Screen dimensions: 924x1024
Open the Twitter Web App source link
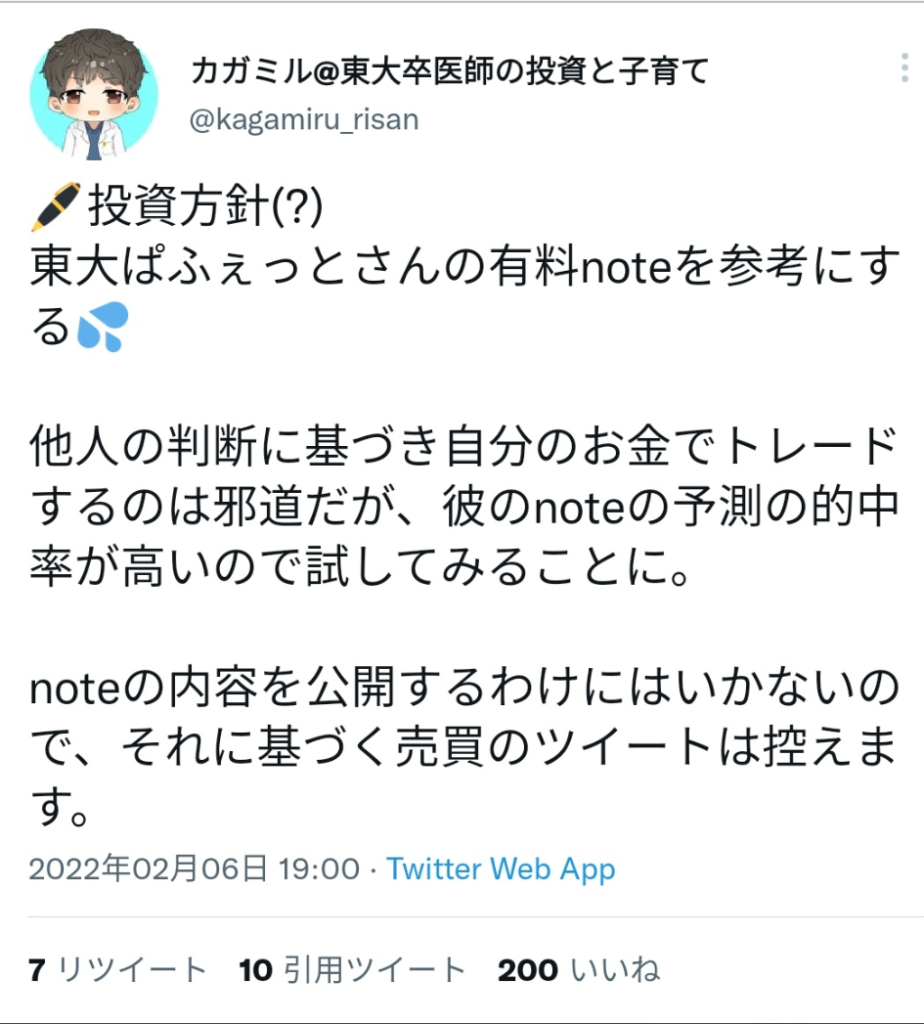[x=501, y=869]
